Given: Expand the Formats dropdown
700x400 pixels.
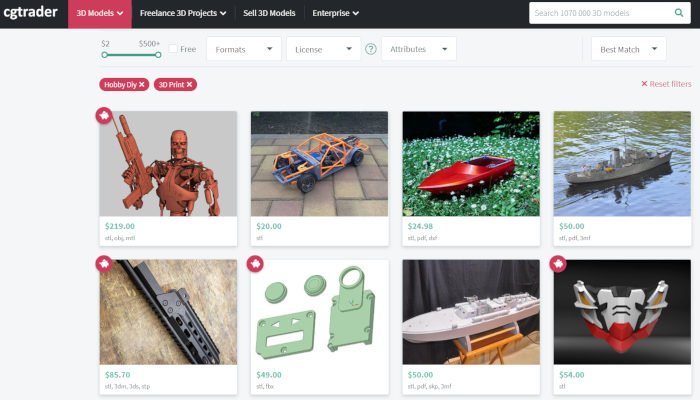Looking at the screenshot, I should point(243,49).
